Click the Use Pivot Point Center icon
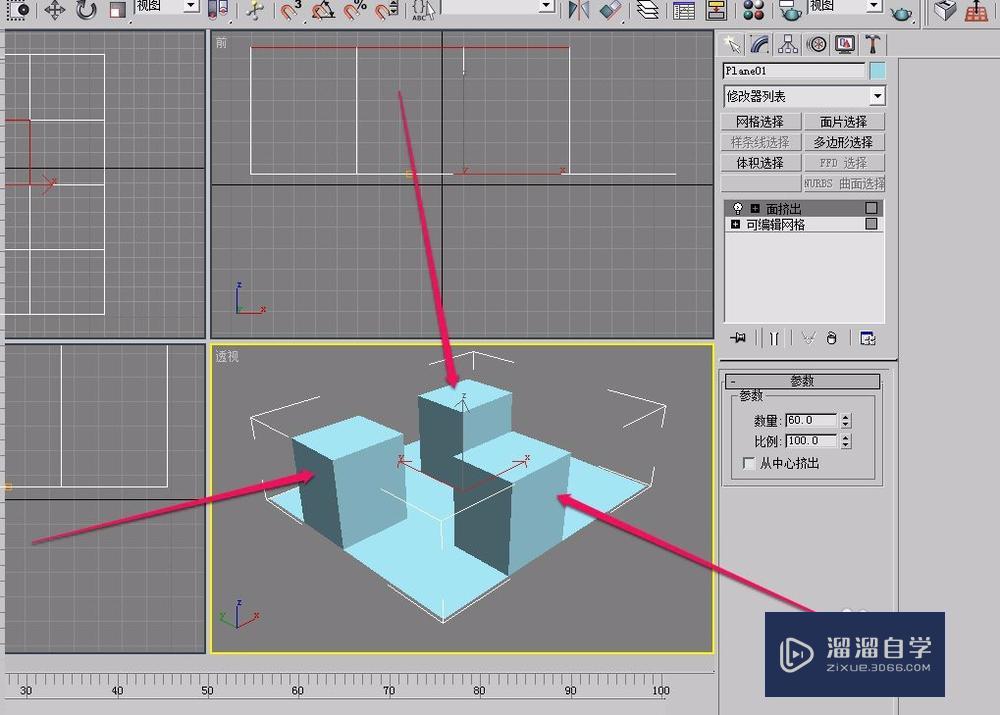 tap(217, 10)
